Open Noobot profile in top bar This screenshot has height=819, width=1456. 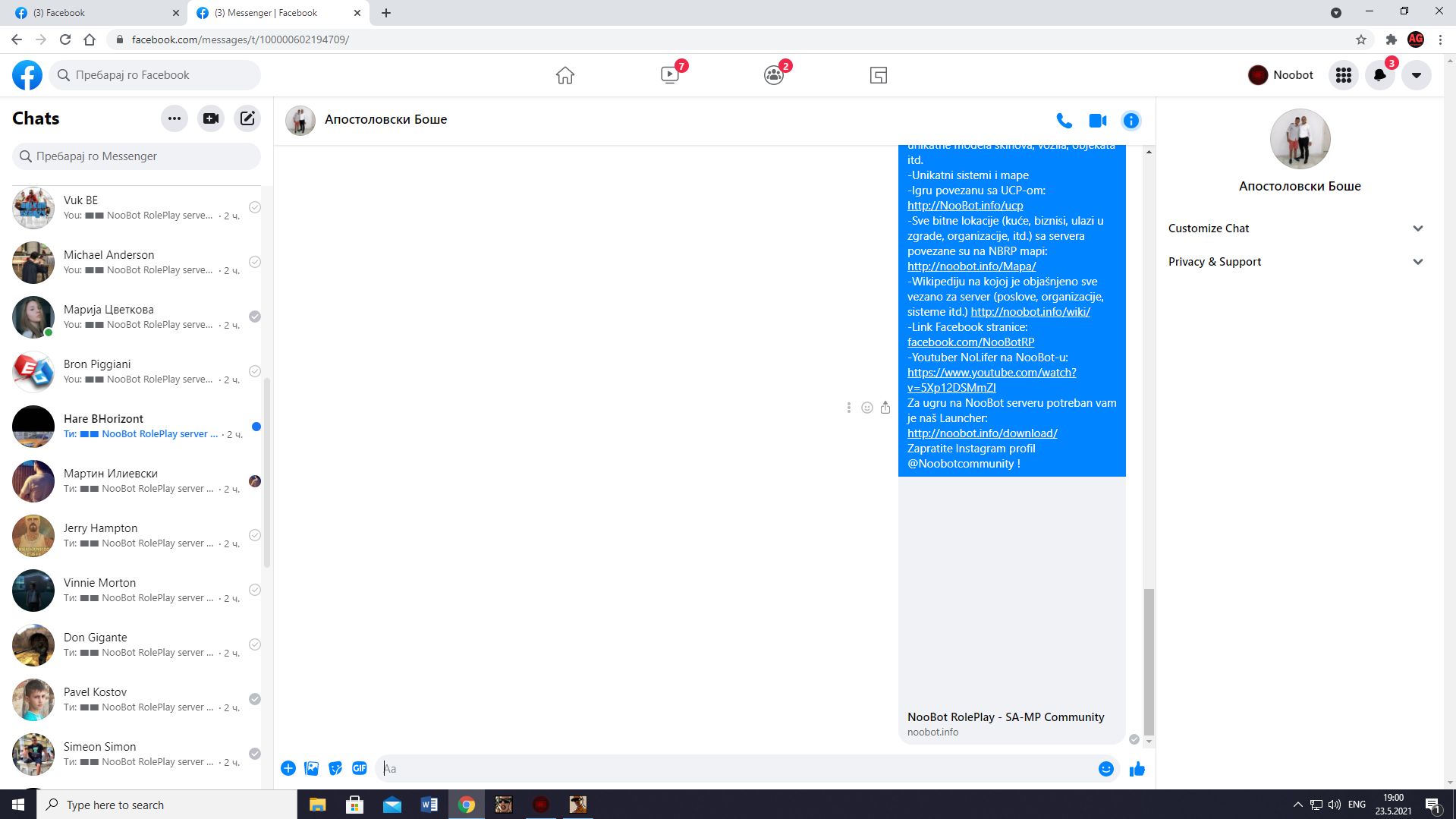(x=1281, y=75)
